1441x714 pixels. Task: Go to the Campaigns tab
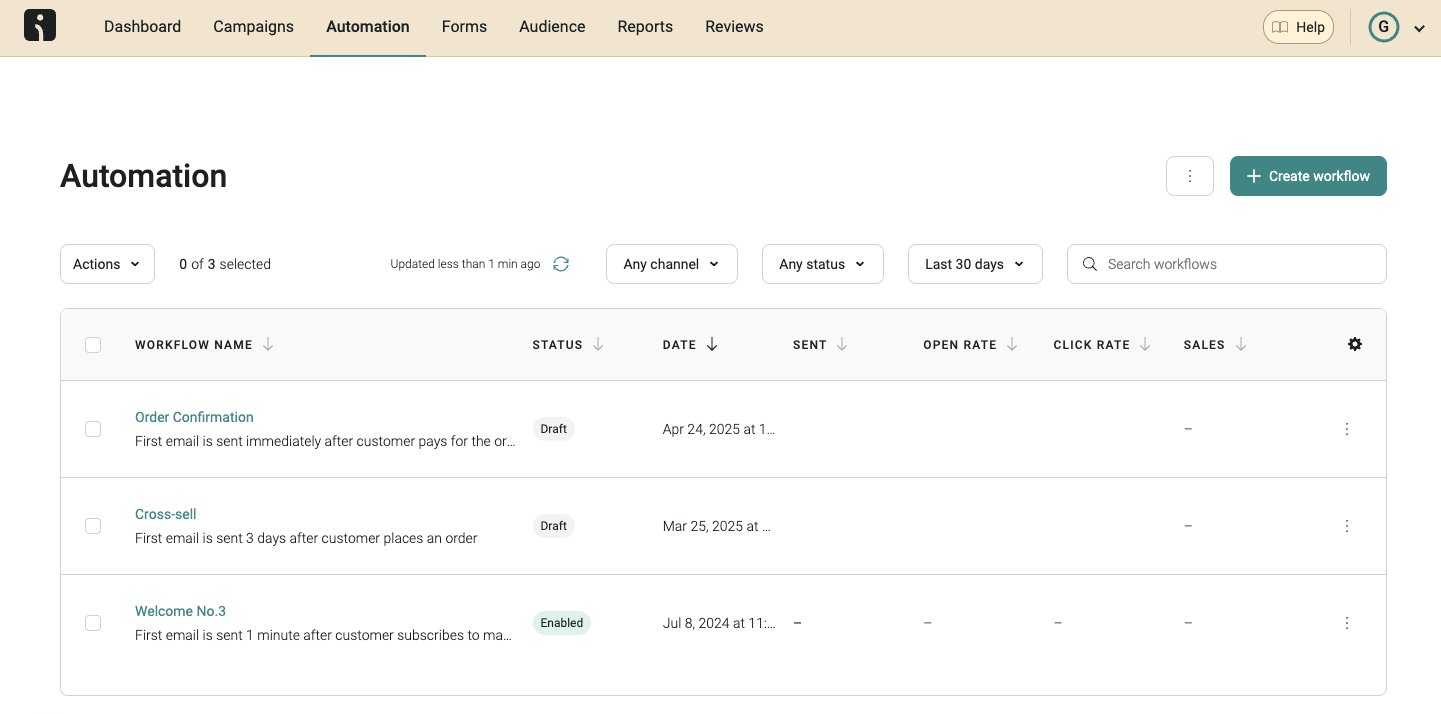(253, 27)
